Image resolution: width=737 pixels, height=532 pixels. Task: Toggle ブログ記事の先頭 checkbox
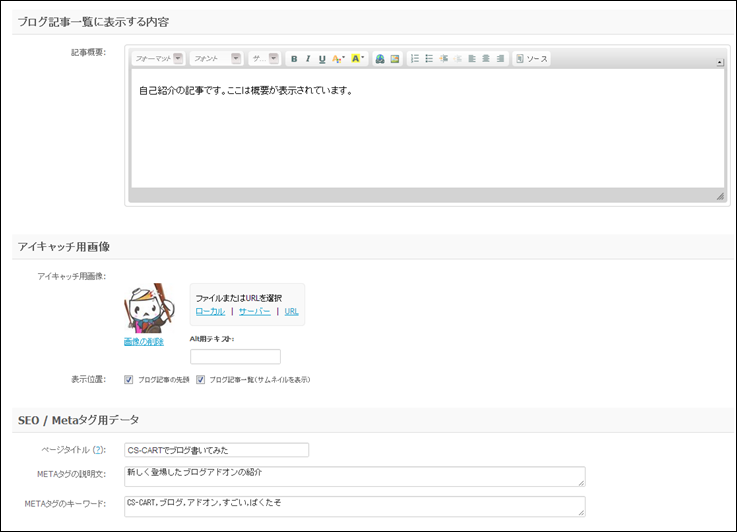point(128,380)
